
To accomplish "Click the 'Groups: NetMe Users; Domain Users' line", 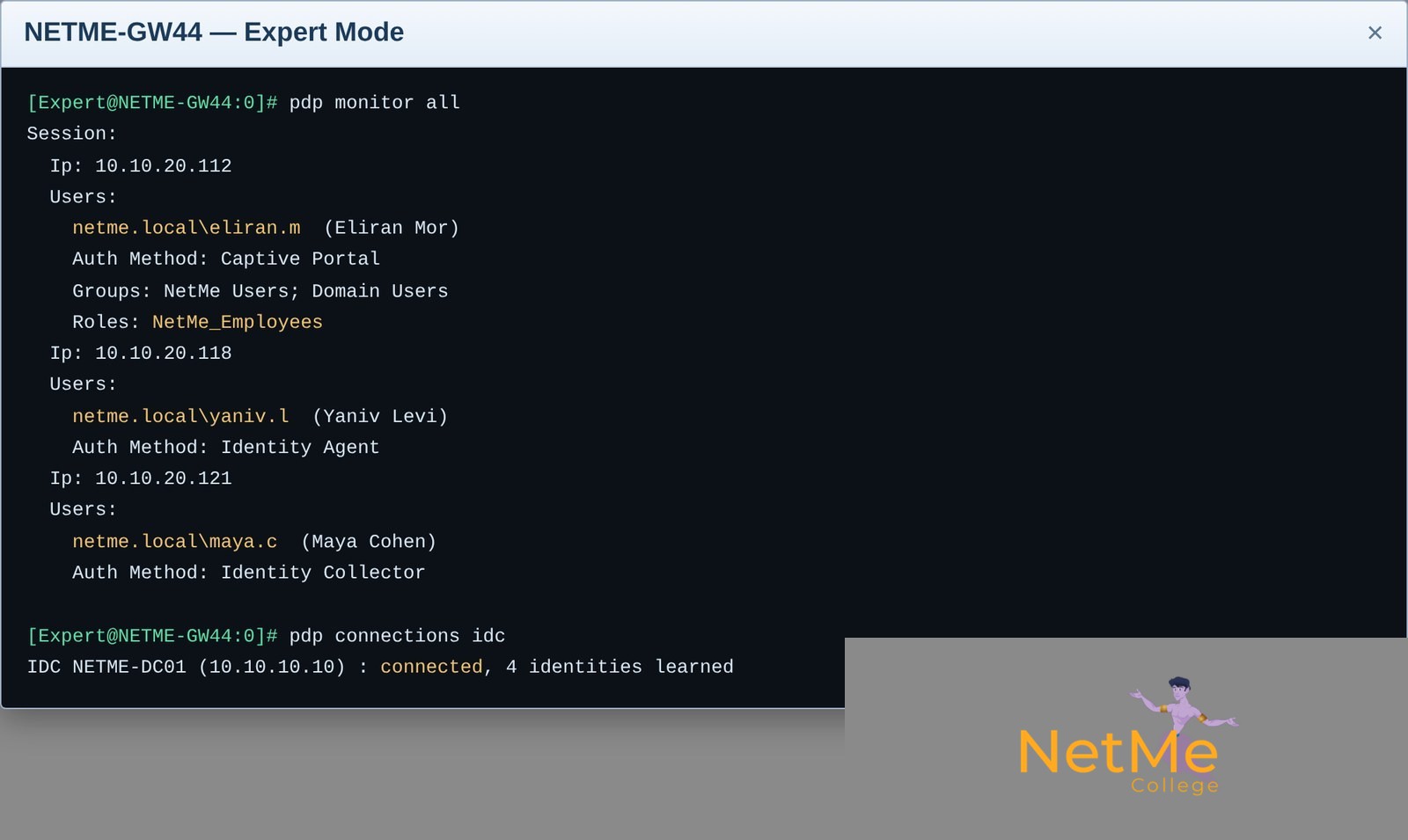I will coord(260,290).
